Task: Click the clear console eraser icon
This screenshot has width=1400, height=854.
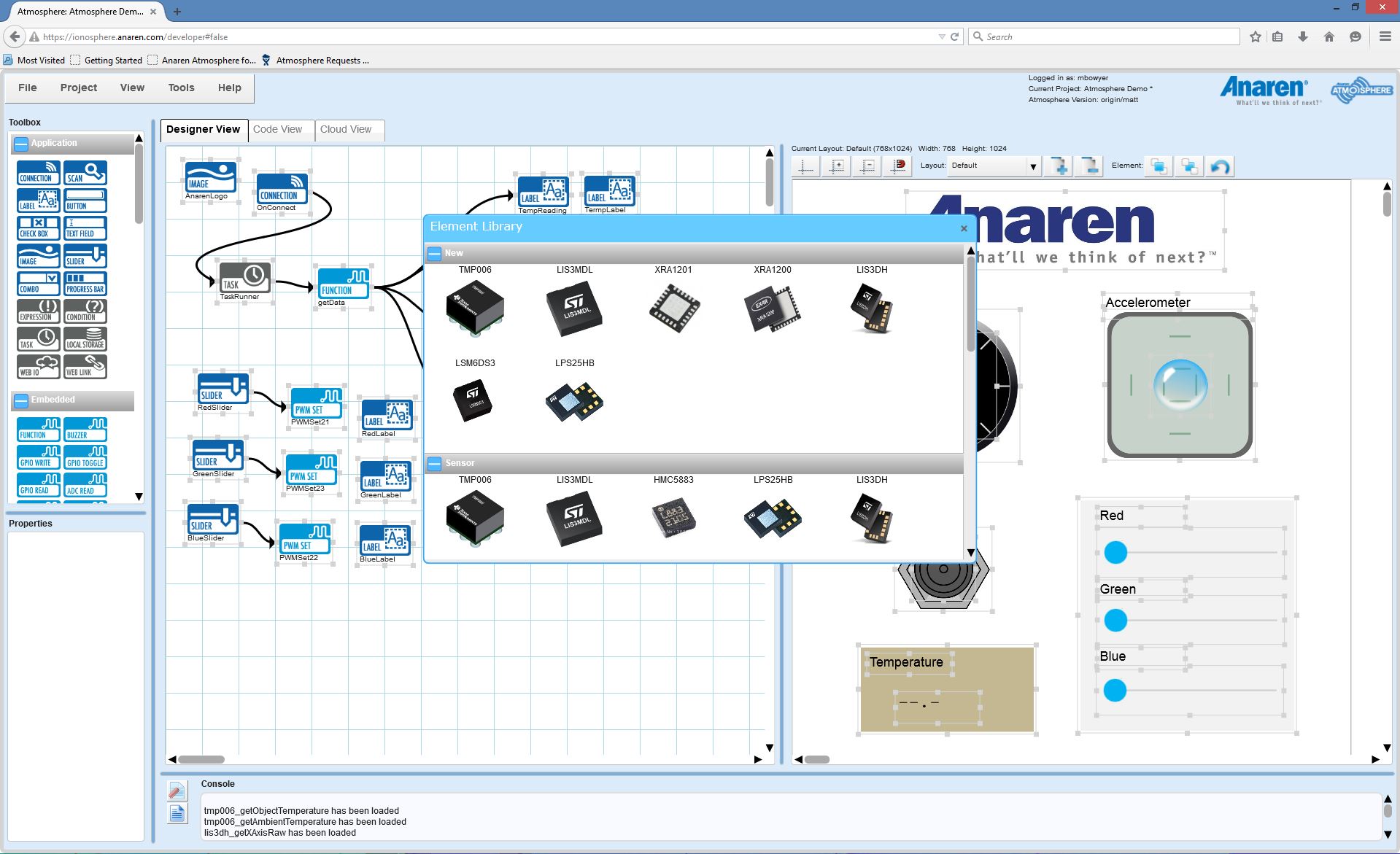Action: [x=177, y=791]
